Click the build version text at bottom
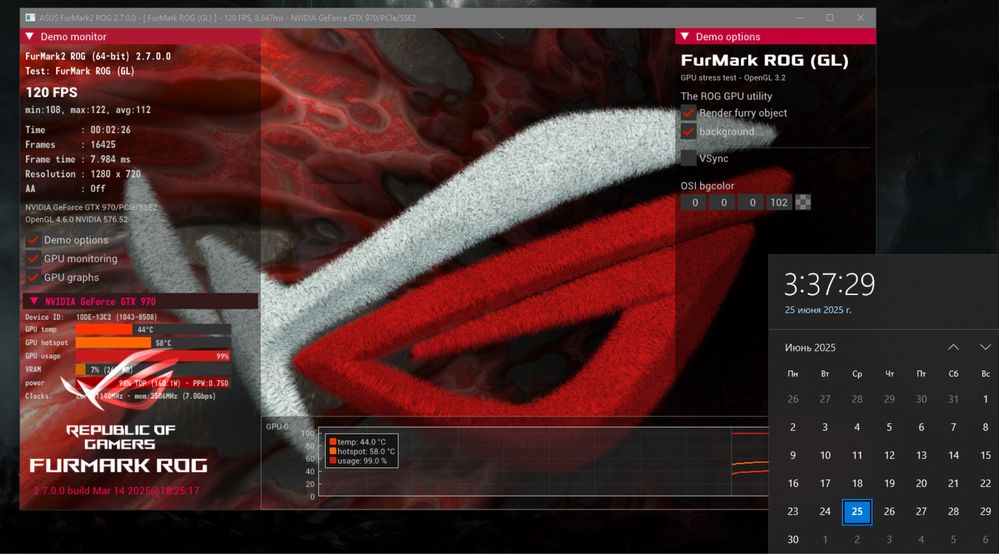The width and height of the screenshot is (999, 554). click(117, 490)
